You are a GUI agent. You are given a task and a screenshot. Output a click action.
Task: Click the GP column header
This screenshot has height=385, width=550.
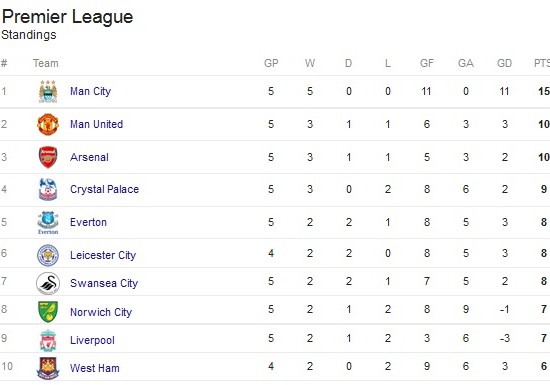[x=271, y=63]
